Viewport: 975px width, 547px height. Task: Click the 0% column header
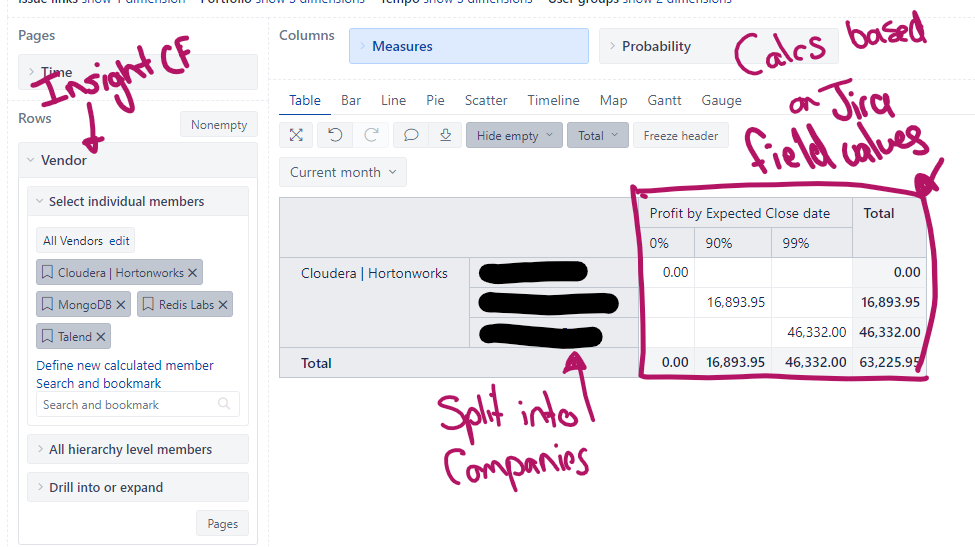(x=667, y=243)
